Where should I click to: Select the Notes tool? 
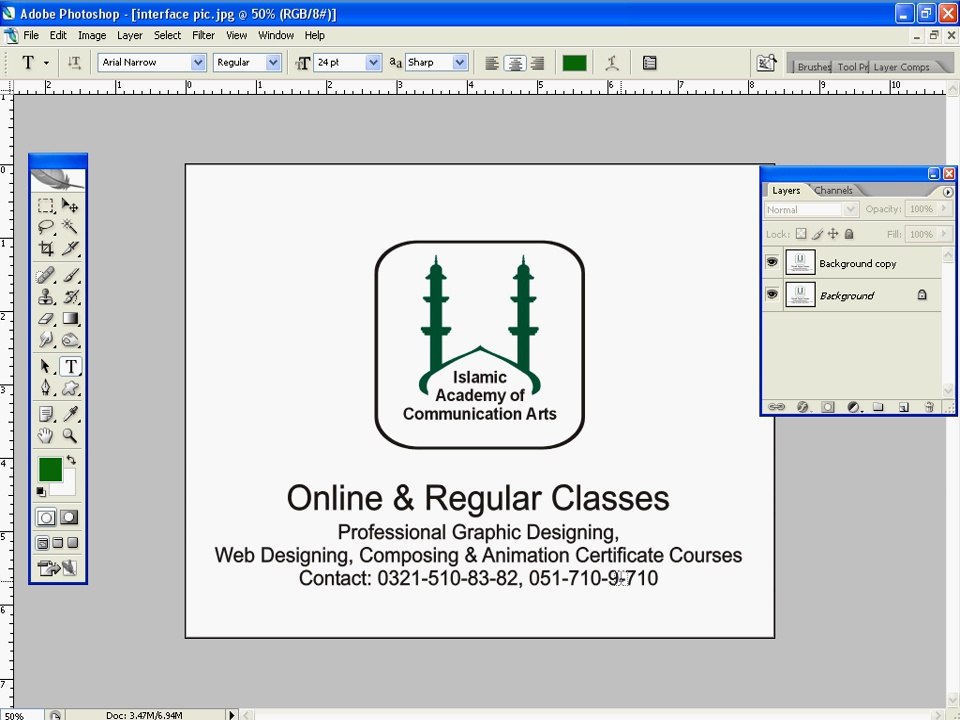coord(45,414)
